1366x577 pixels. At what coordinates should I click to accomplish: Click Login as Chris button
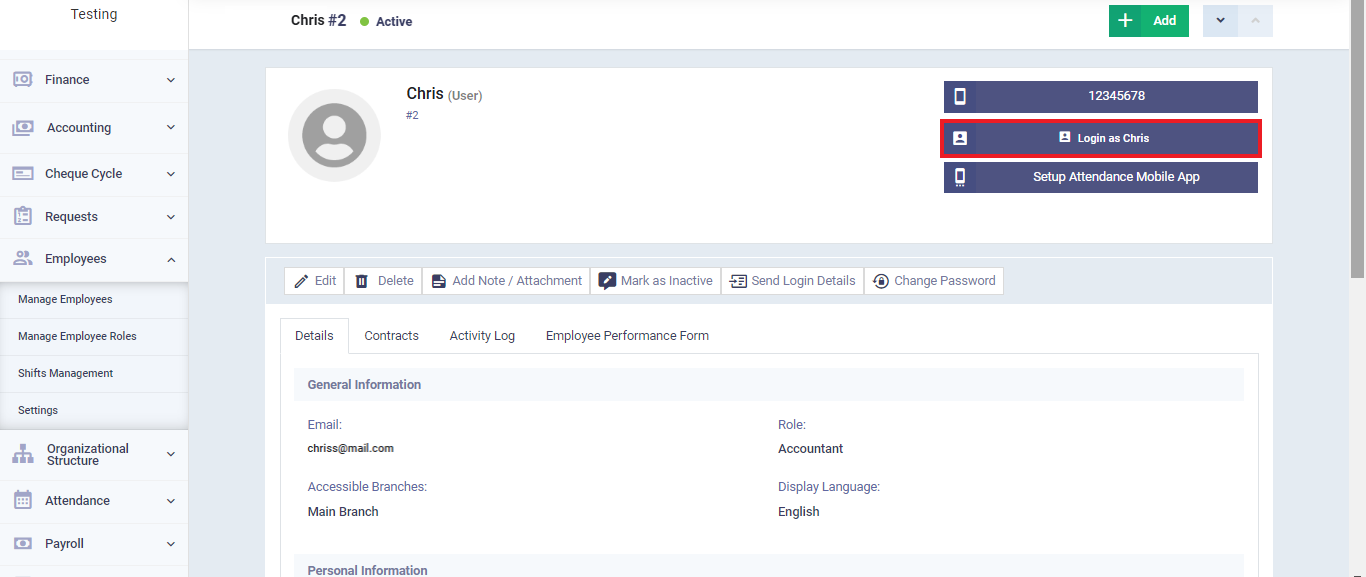[1101, 138]
